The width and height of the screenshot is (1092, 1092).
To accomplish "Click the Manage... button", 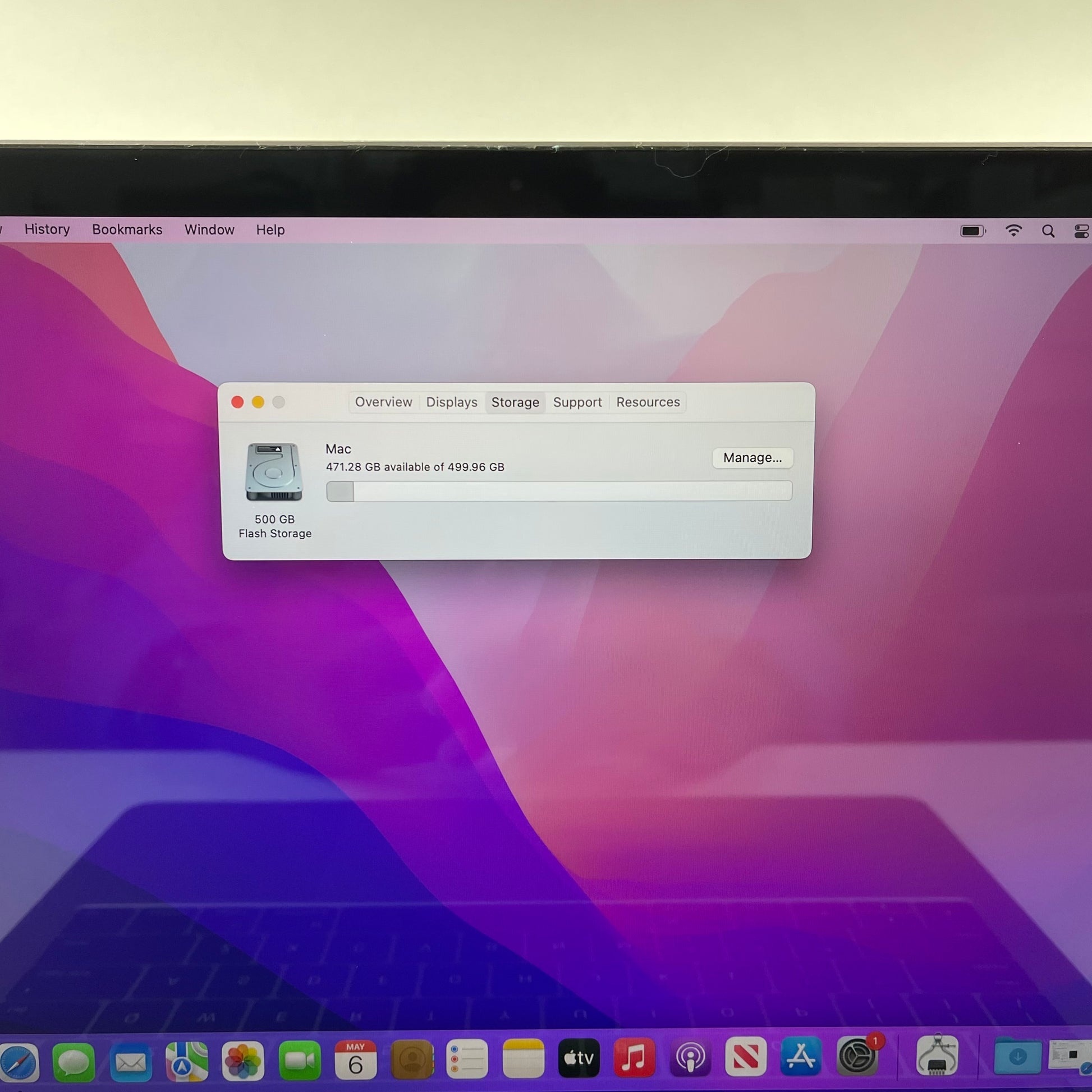I will click(x=753, y=458).
